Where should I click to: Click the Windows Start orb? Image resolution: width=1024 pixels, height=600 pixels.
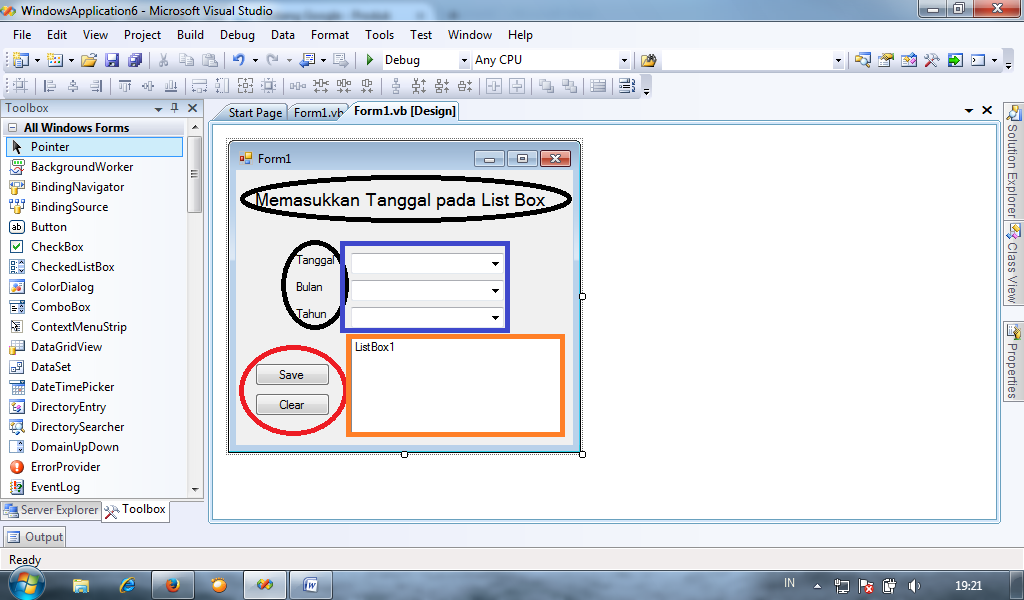click(x=27, y=584)
